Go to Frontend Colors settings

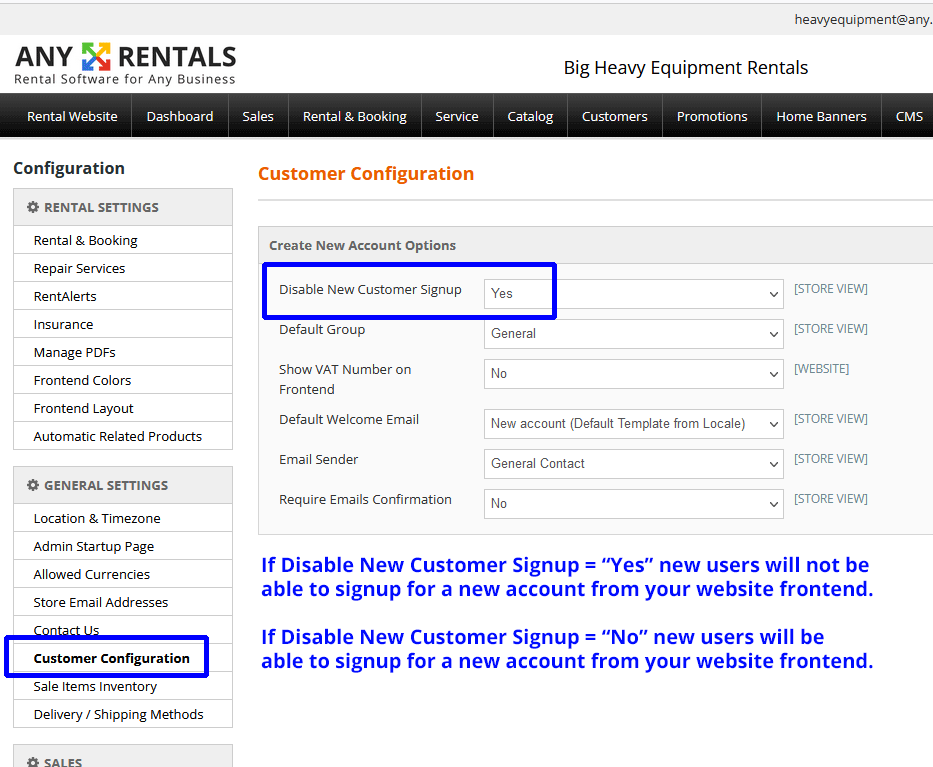coord(82,380)
